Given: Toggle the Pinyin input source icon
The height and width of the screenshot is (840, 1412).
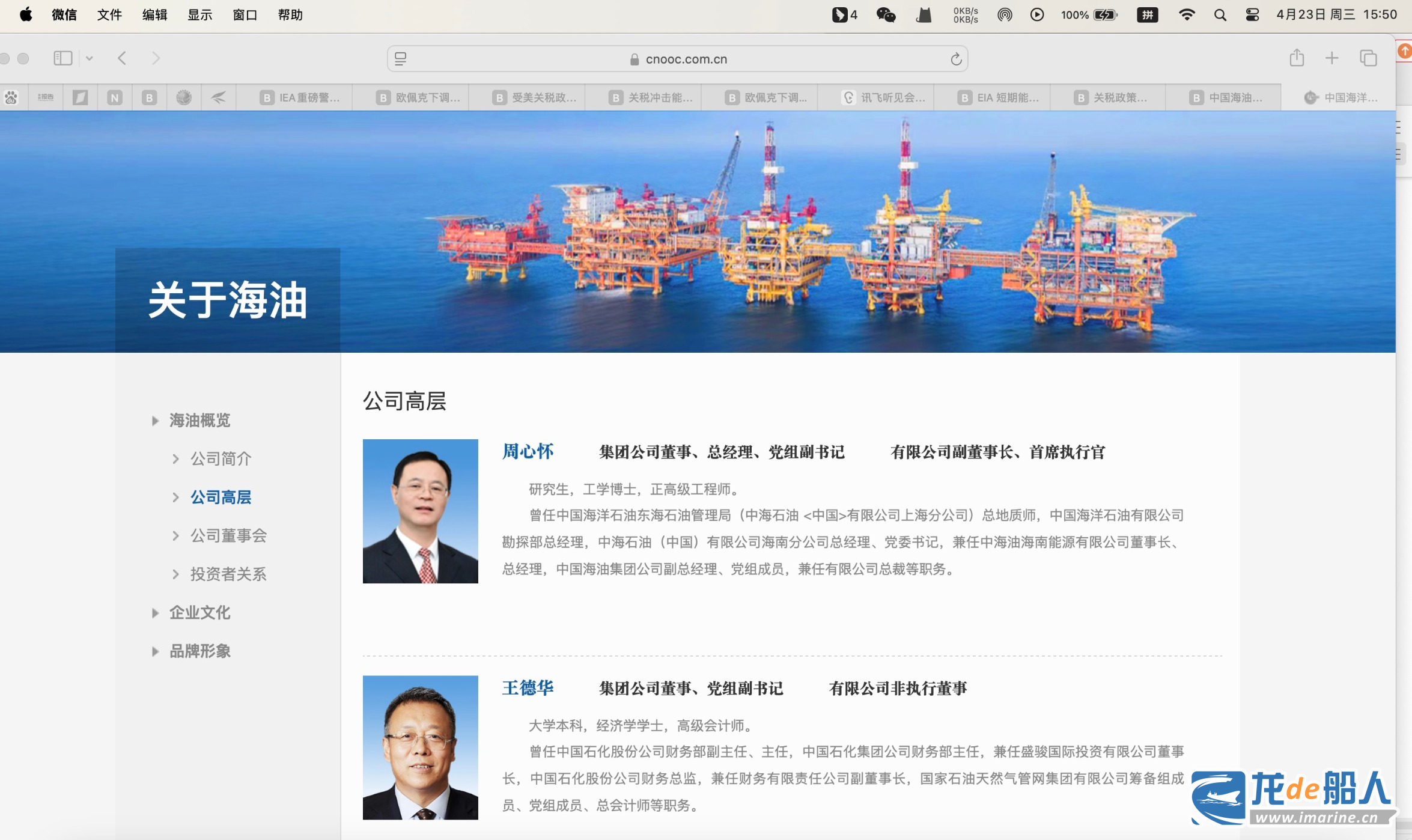Looking at the screenshot, I should [x=1147, y=14].
